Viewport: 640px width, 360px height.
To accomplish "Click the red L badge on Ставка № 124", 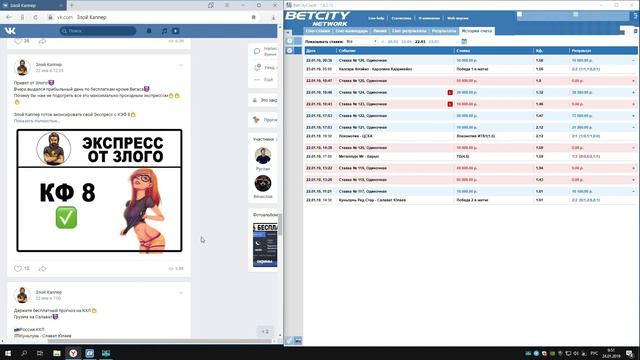I will 450,93.
